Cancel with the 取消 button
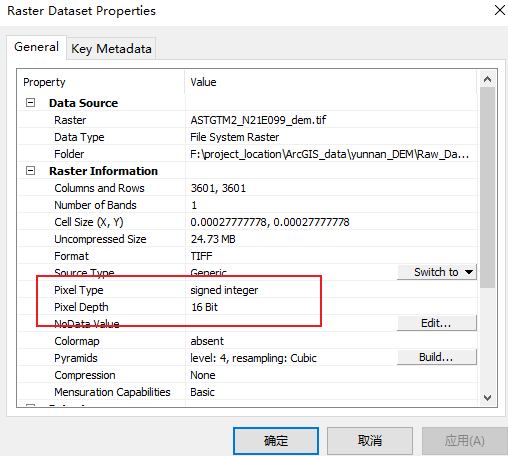Image resolution: width=508 pixels, height=456 pixels. 370,441
